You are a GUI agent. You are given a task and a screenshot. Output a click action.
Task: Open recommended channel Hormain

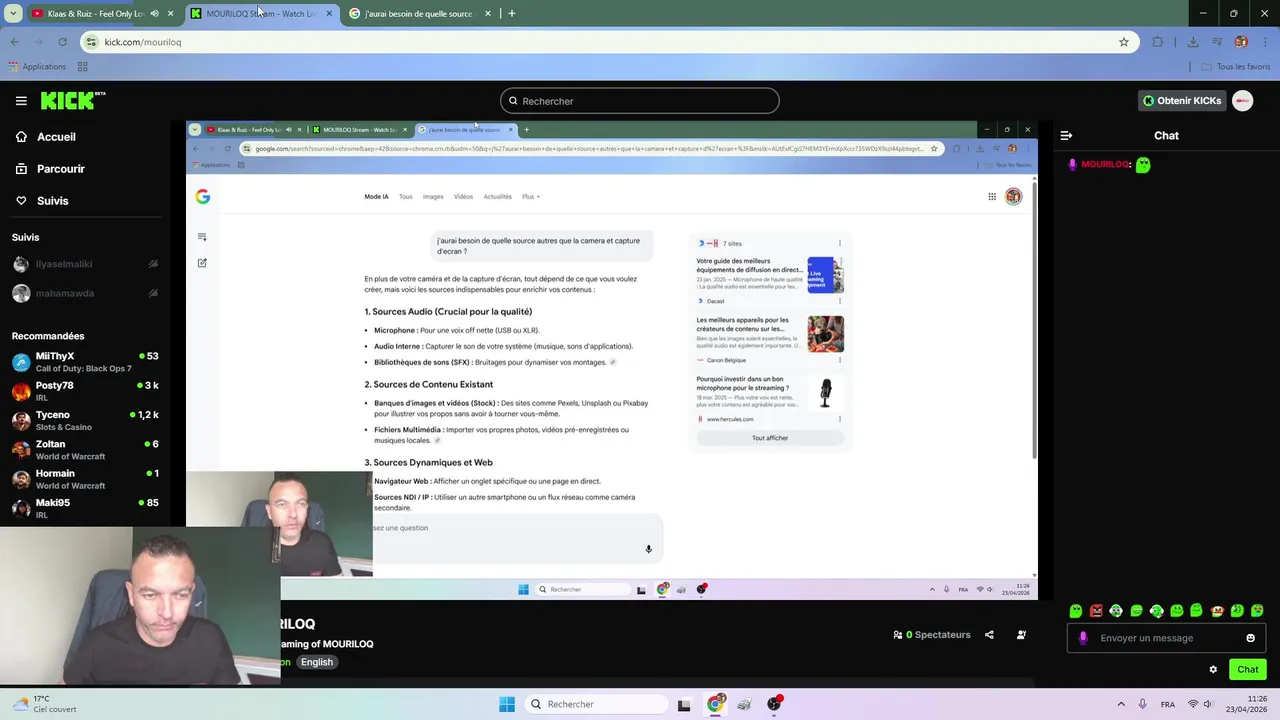(x=85, y=479)
